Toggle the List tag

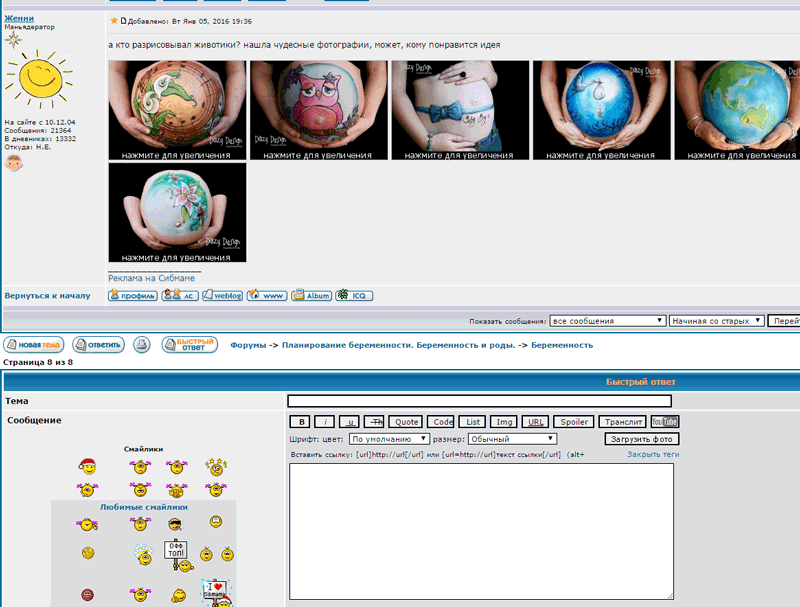point(472,422)
